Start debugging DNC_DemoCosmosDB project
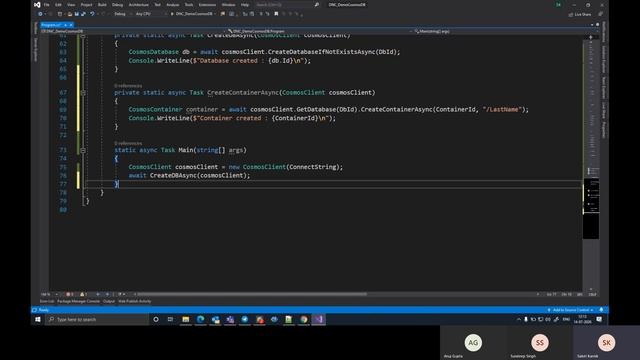Image resolution: width=640 pixels, height=360 pixels. pos(193,14)
